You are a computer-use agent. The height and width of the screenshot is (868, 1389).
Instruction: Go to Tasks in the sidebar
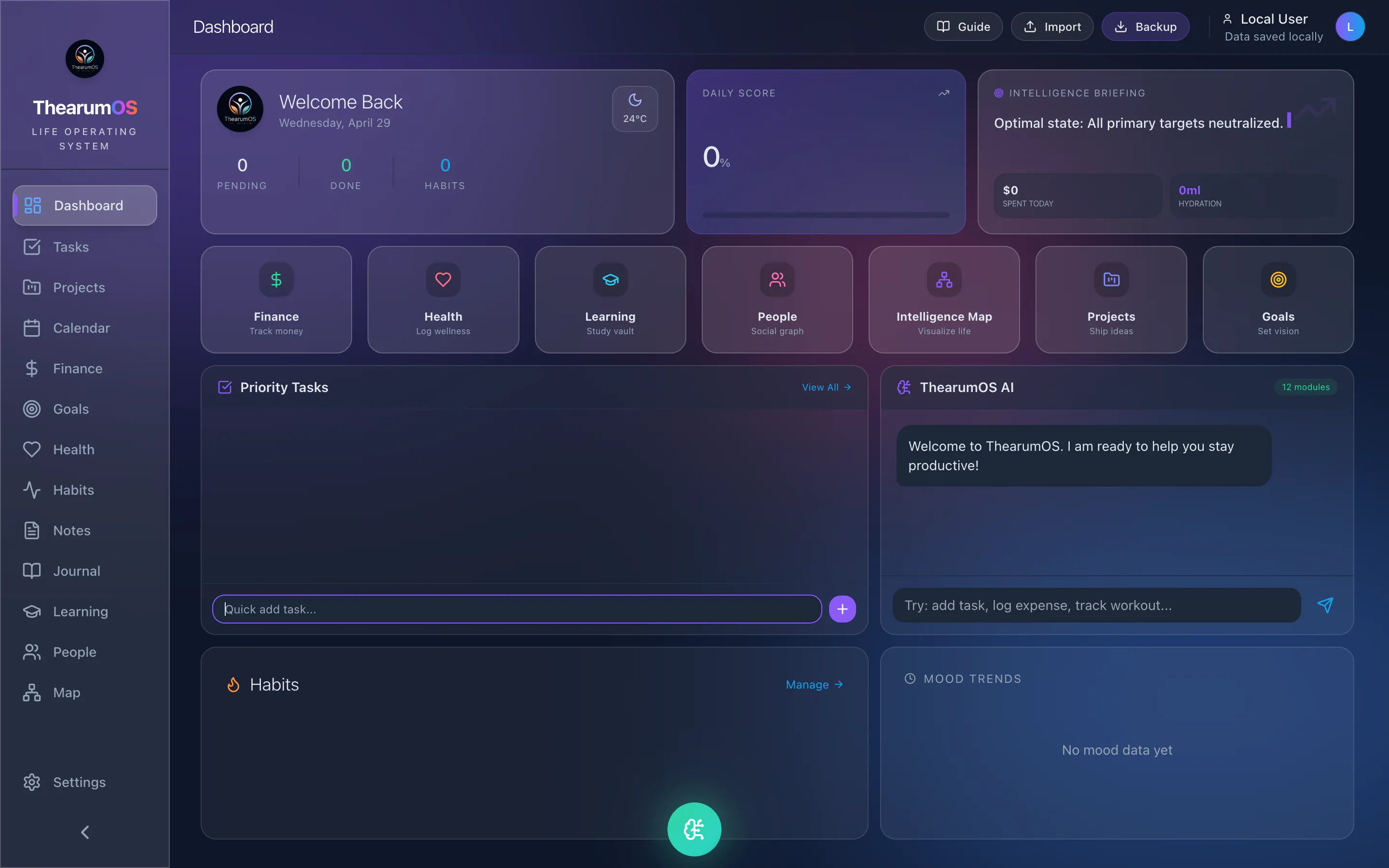[85, 247]
